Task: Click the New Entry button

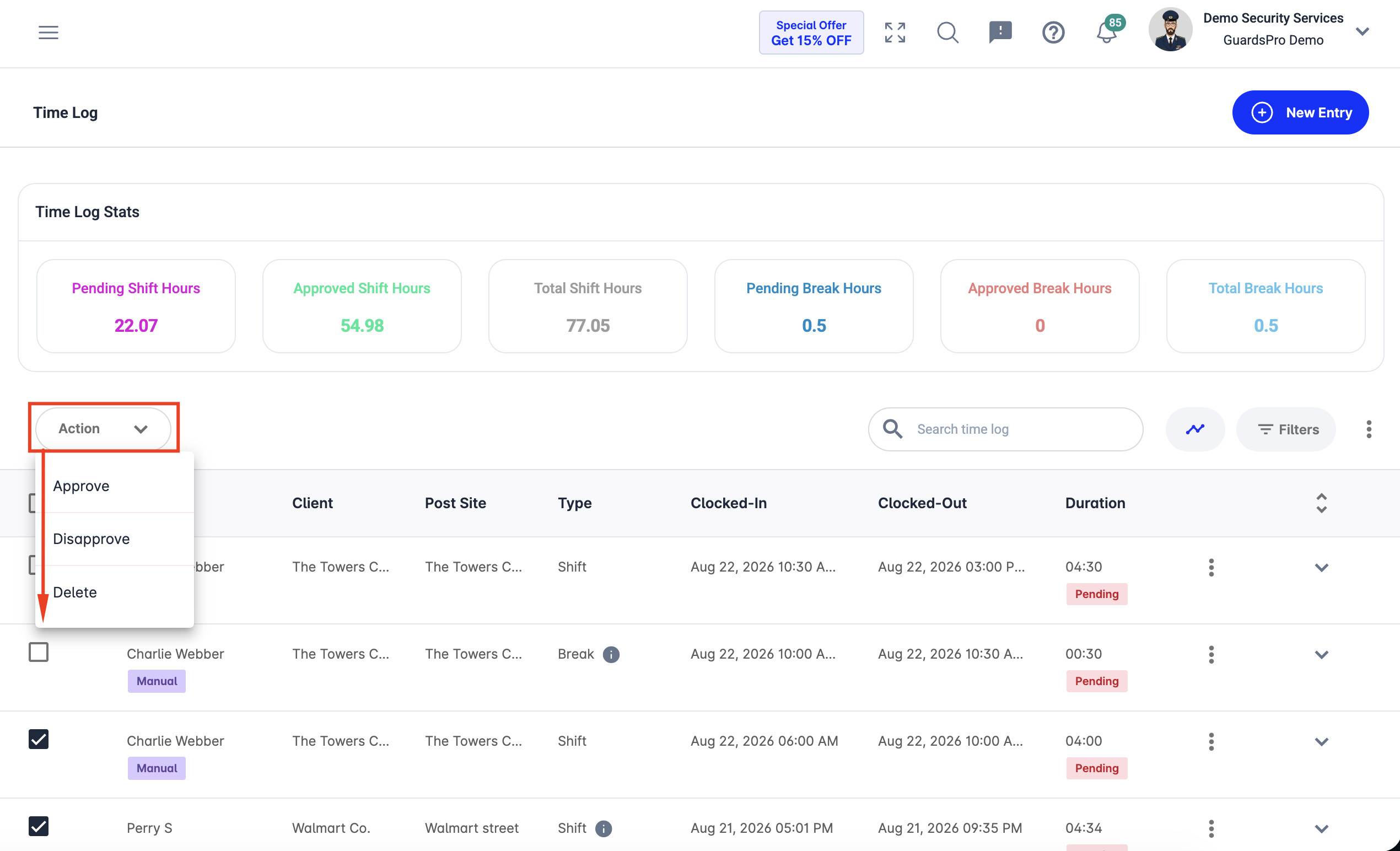Action: 1300,112
